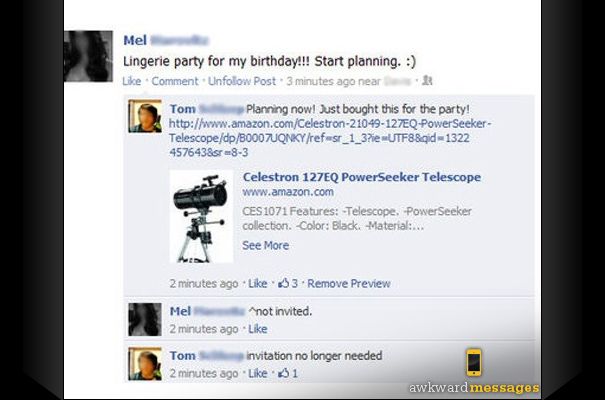Like Mel's lingerie party post
This screenshot has height=400, width=605.
click(132, 81)
